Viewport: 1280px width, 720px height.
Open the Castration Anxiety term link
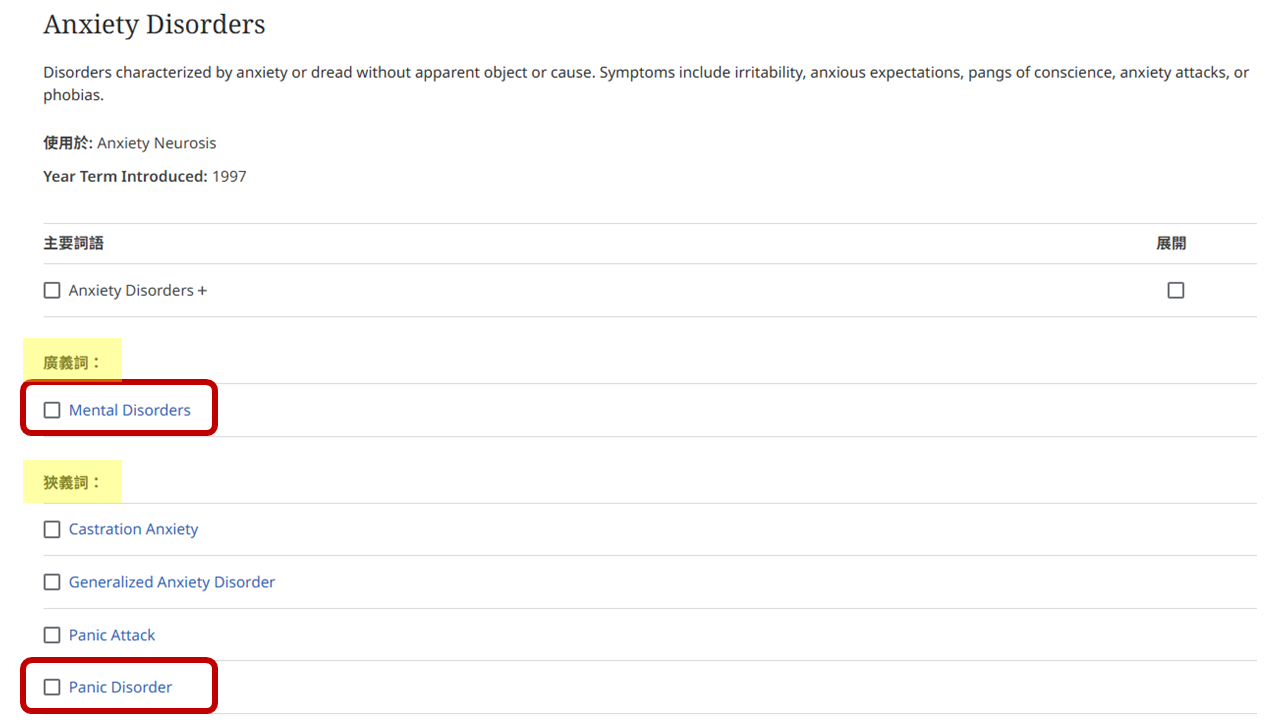point(133,530)
